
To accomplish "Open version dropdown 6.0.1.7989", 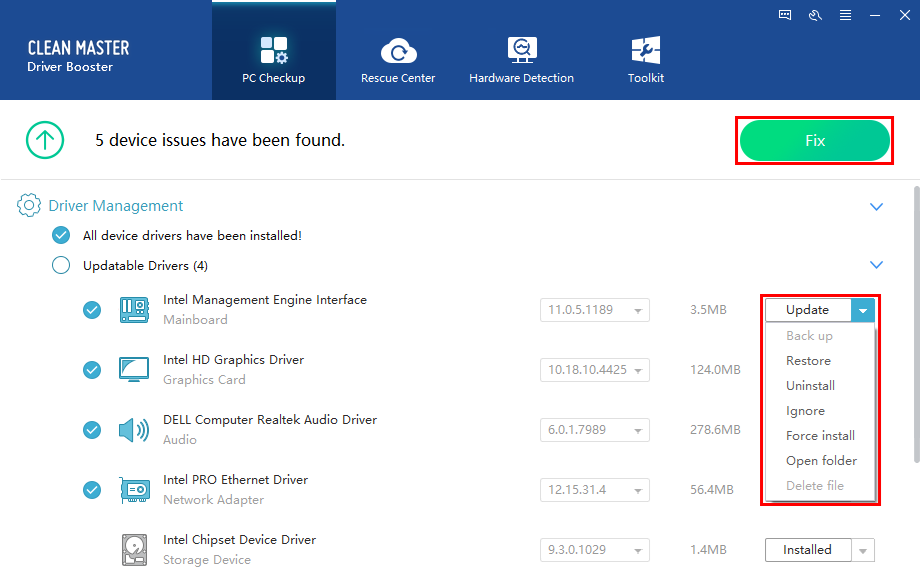I will coord(594,430).
